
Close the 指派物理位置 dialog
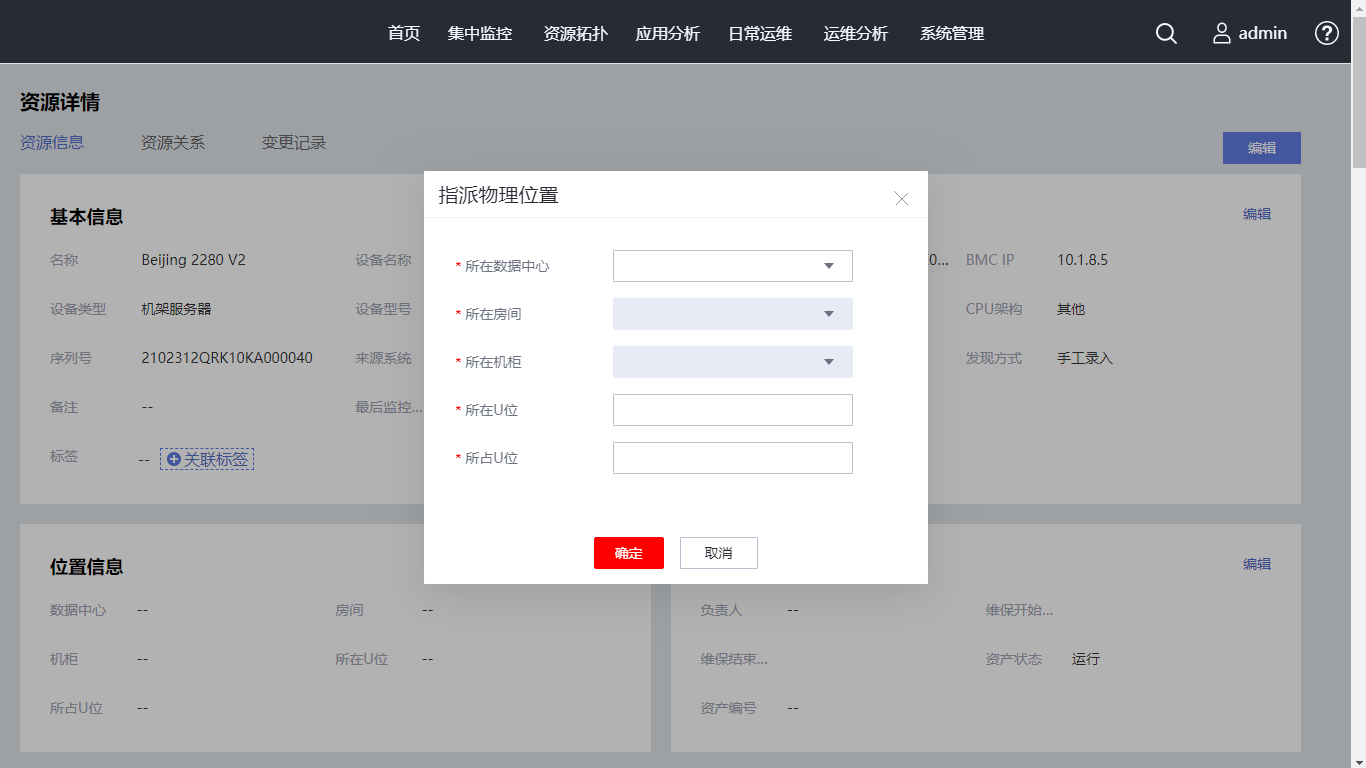(901, 199)
